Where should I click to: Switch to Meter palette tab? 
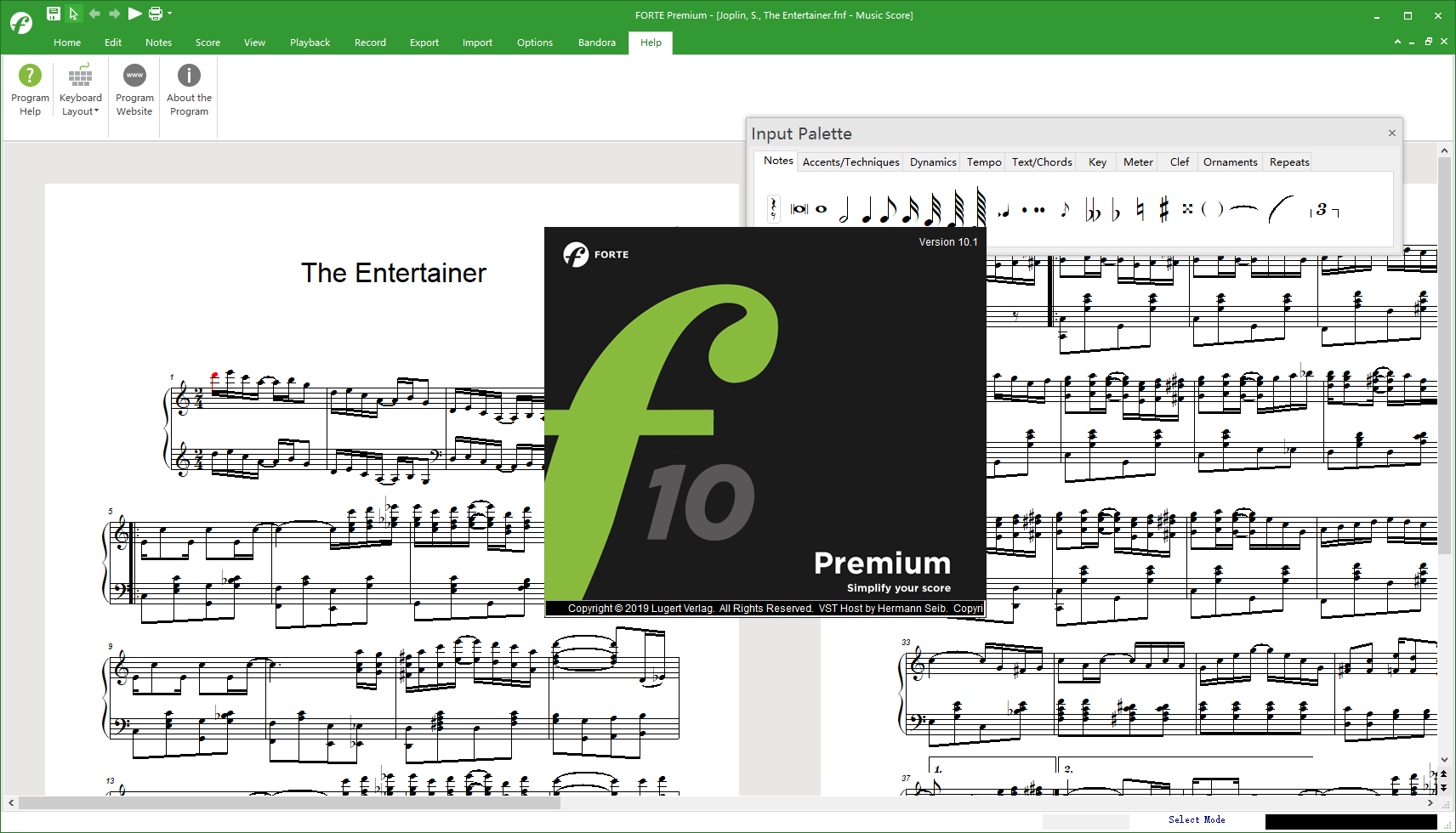(1138, 161)
